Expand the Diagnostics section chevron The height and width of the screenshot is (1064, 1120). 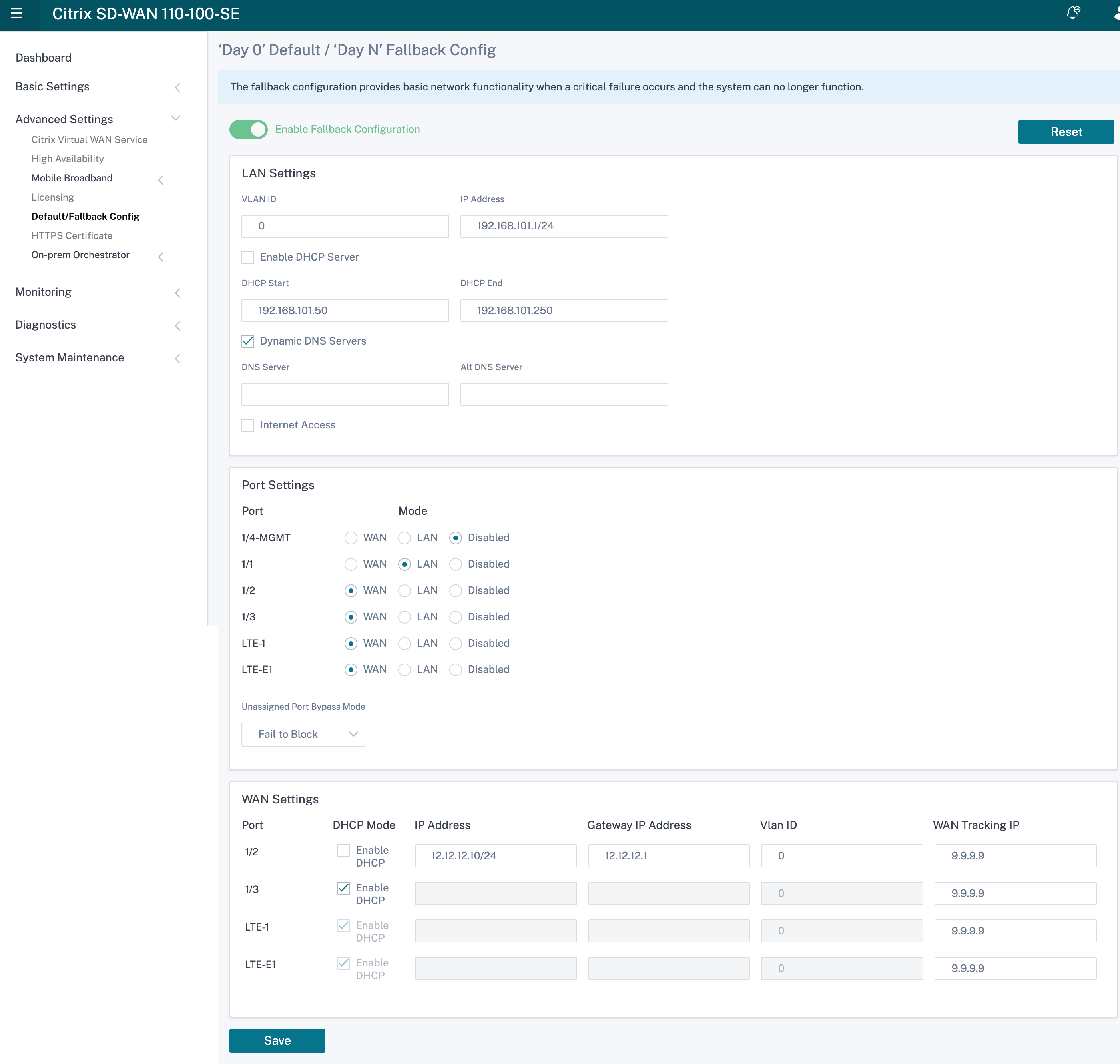pyautogui.click(x=177, y=325)
